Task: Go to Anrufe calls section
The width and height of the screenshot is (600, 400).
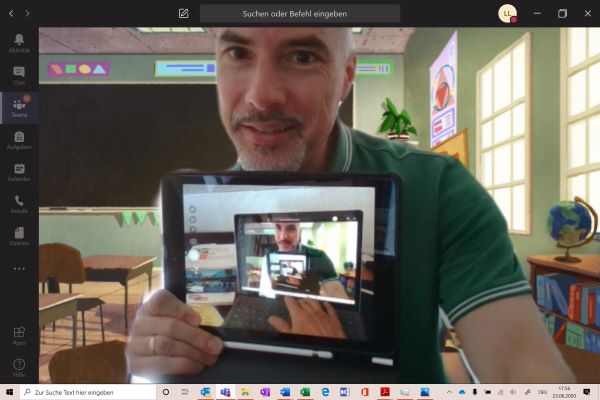Action: coord(19,204)
